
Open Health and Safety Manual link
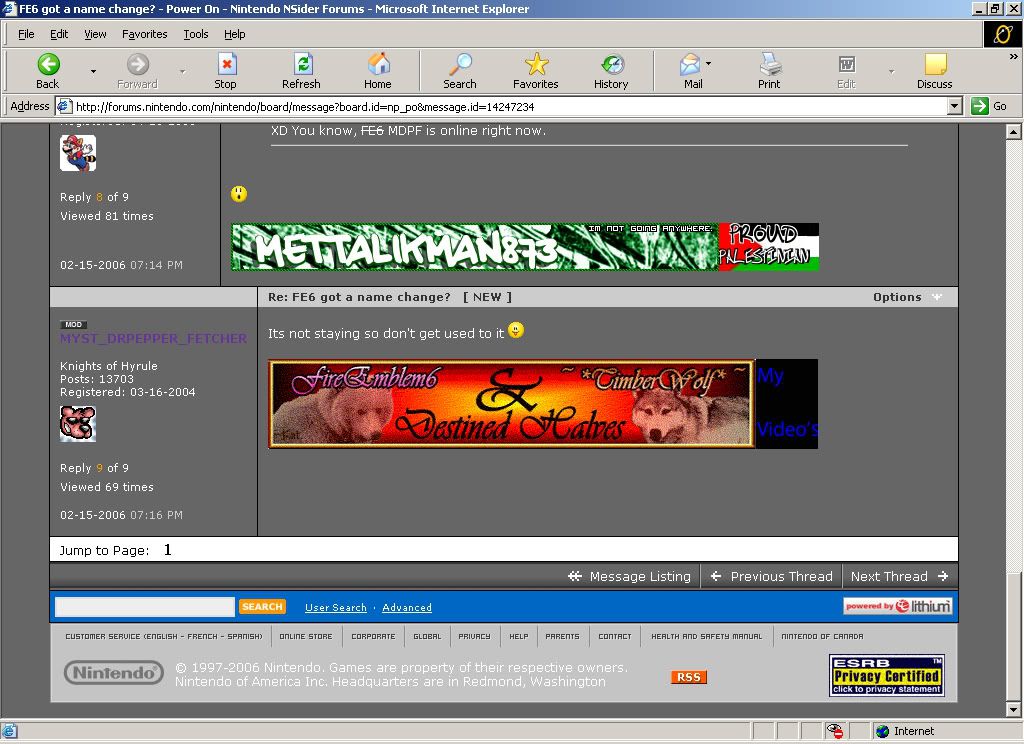pyautogui.click(x=707, y=636)
